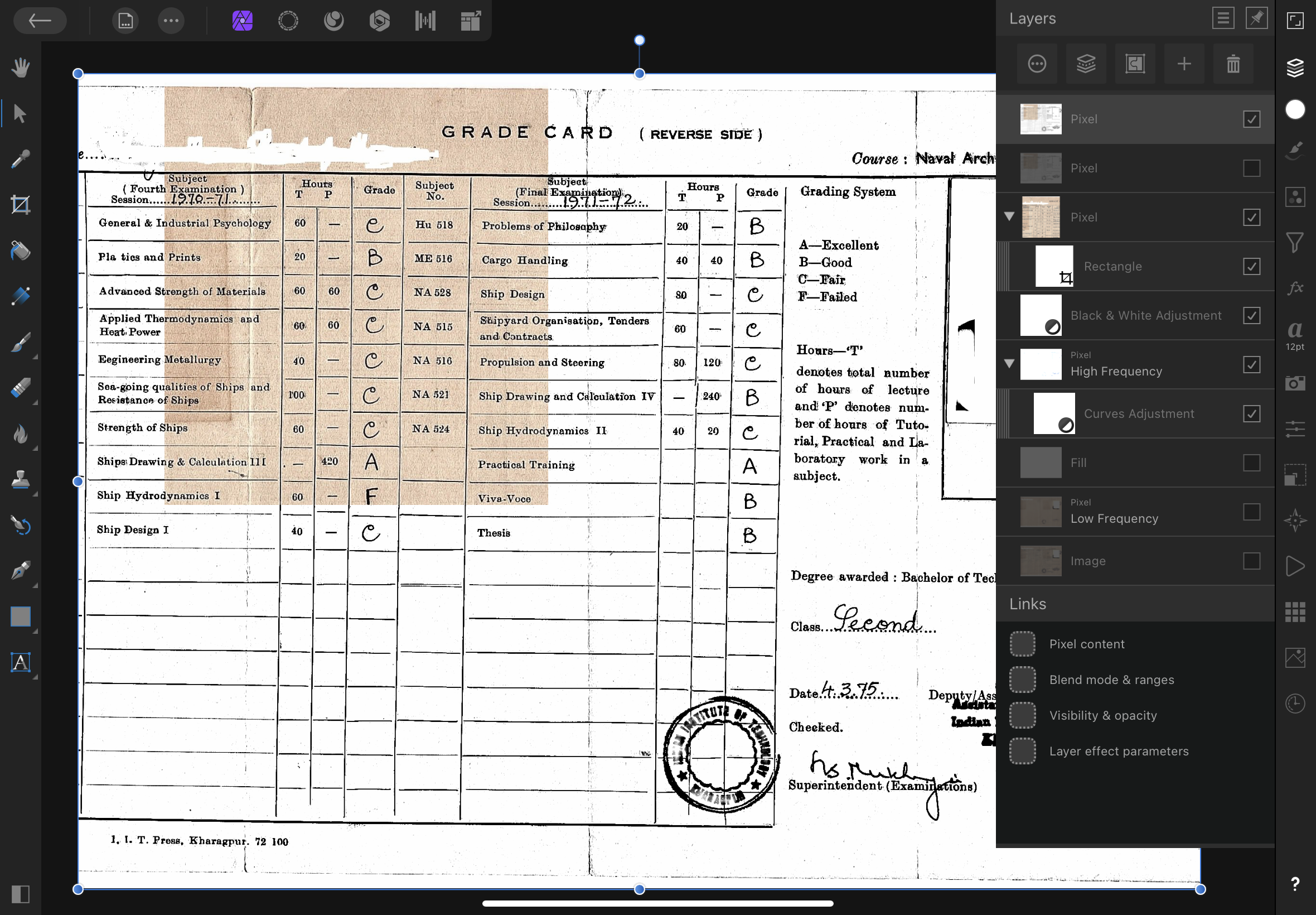Enable Pixel content link
Viewport: 1316px width, 915px height.
(1023, 644)
